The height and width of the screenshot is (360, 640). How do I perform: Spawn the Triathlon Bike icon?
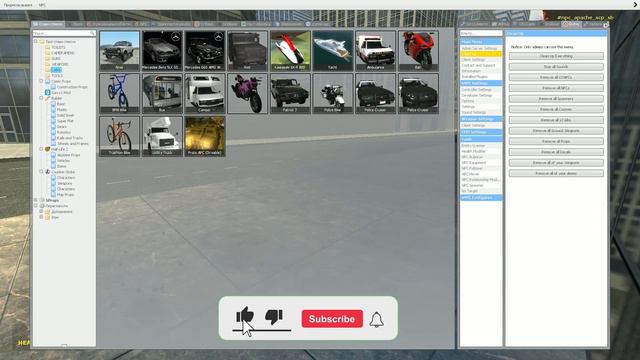(x=119, y=136)
